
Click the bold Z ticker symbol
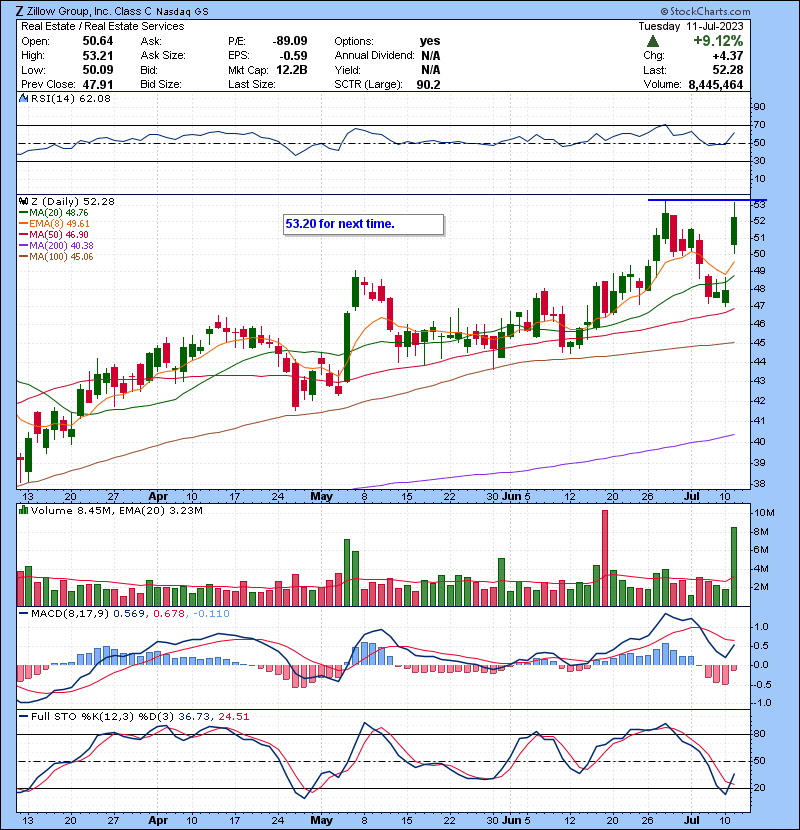(21, 10)
